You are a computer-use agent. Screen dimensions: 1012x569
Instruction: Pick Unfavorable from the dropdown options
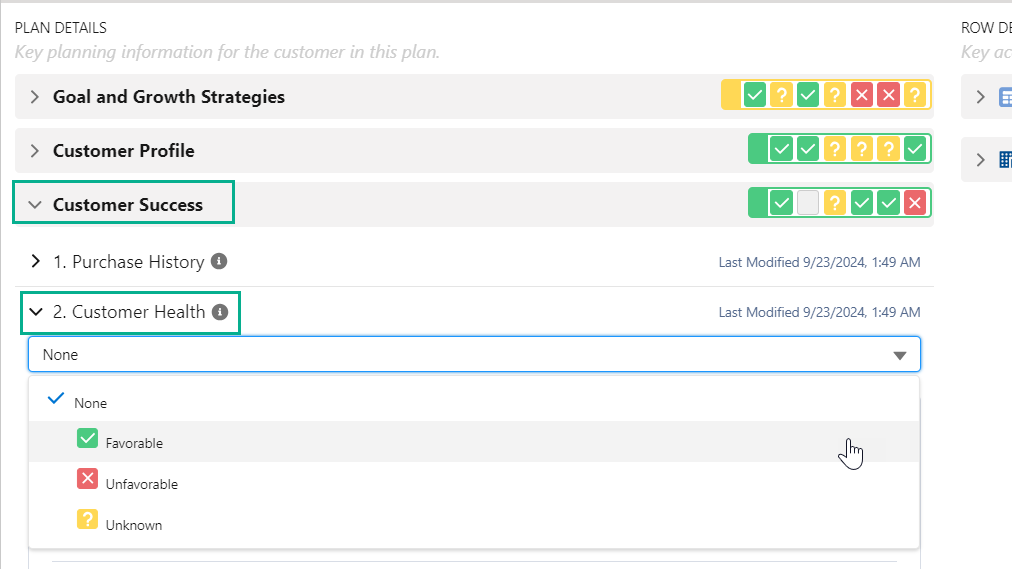pos(141,484)
